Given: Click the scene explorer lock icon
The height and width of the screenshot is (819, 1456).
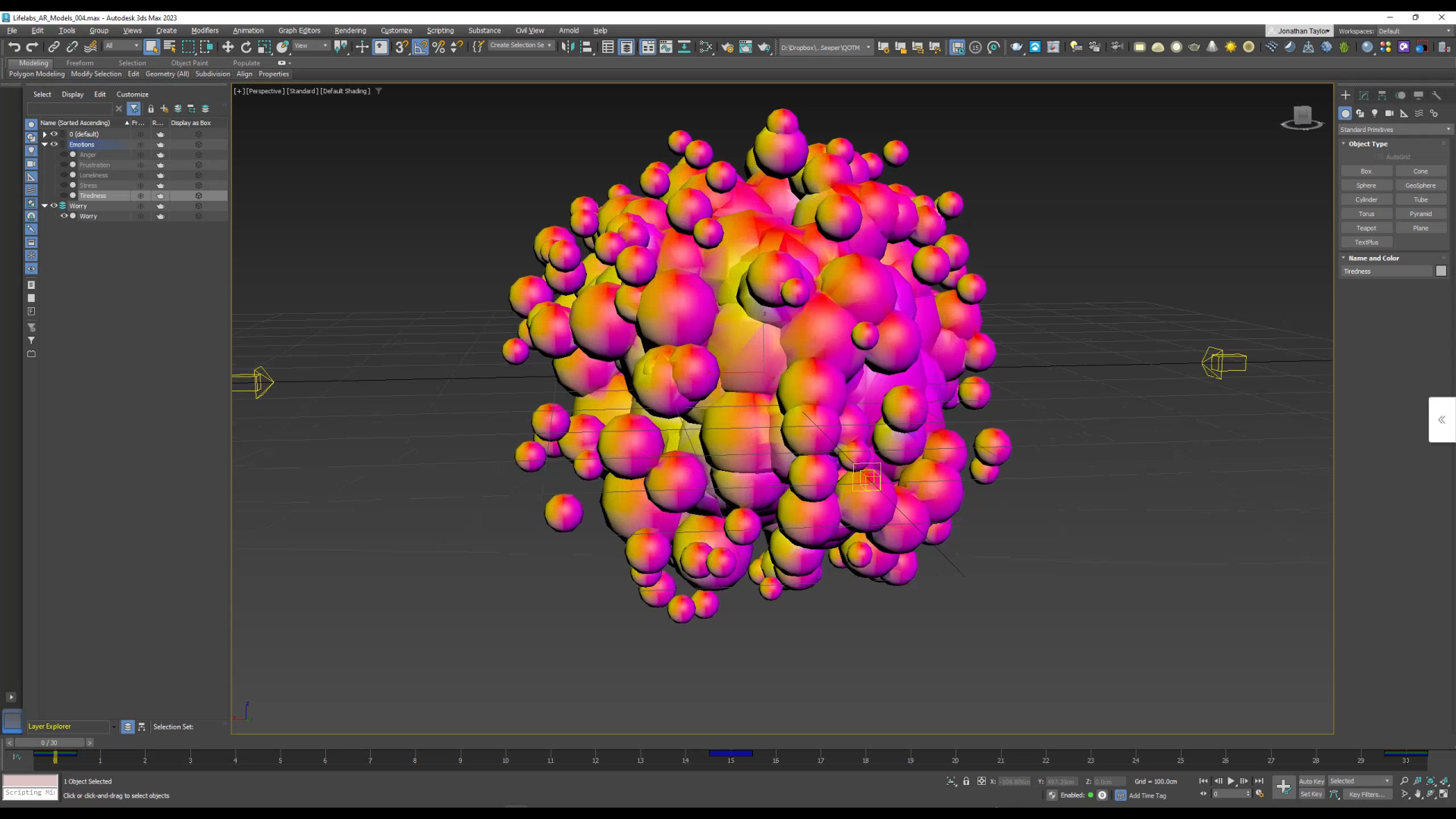Looking at the screenshot, I should tap(150, 109).
